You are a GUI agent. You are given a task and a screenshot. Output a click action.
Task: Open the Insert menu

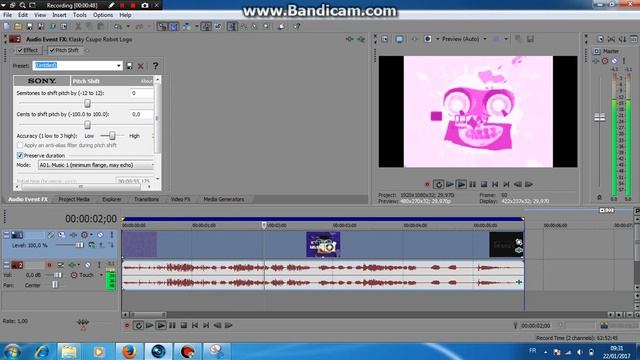pyautogui.click(x=59, y=15)
